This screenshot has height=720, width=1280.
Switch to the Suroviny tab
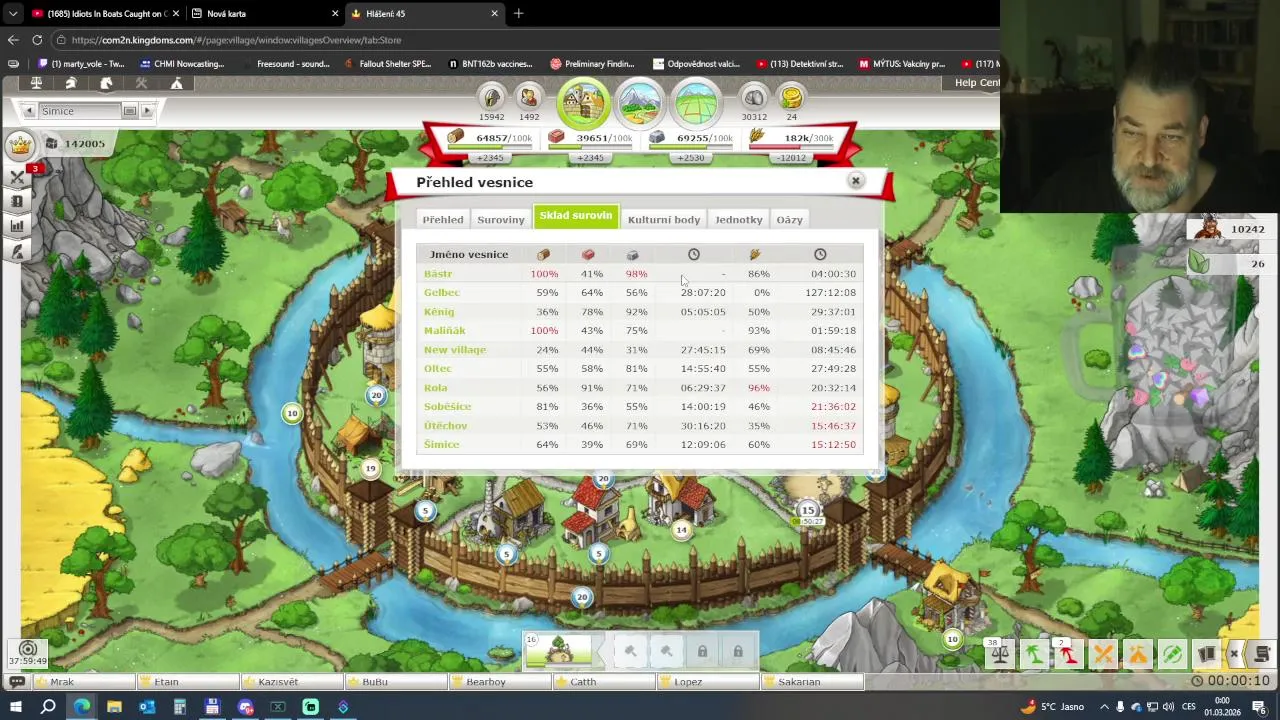pos(501,220)
